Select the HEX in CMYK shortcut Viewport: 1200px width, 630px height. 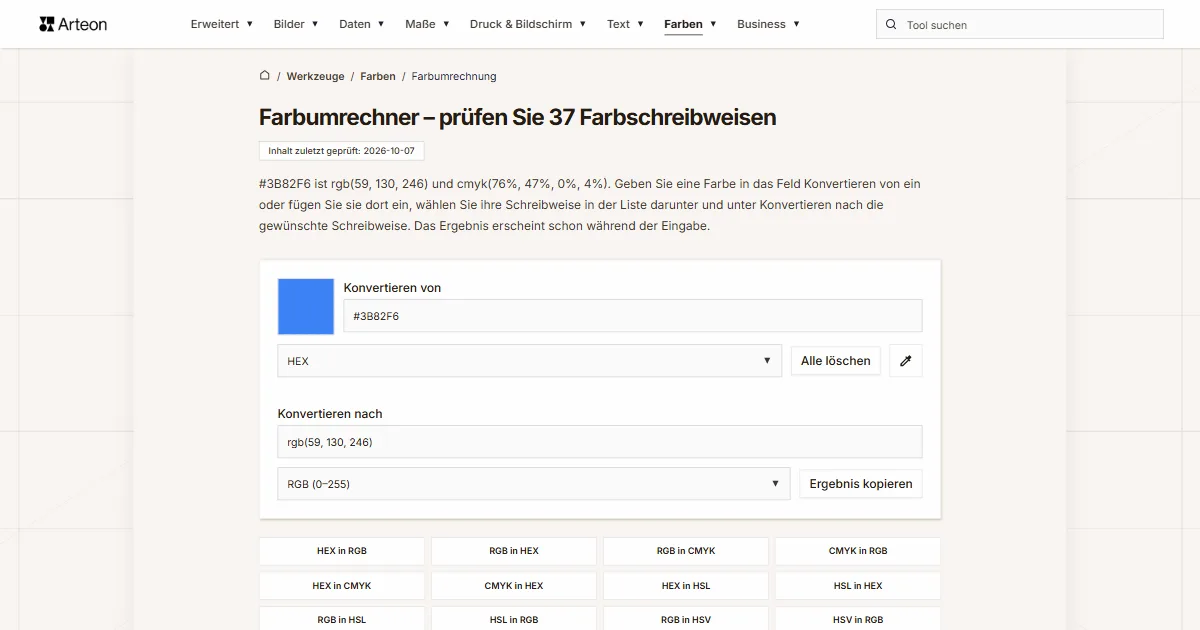click(342, 586)
